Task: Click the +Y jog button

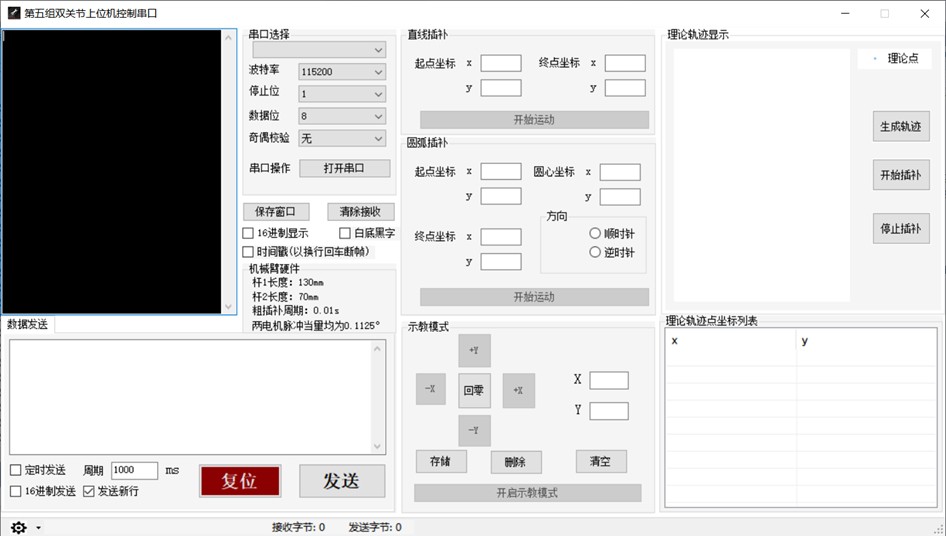Action: (x=474, y=351)
